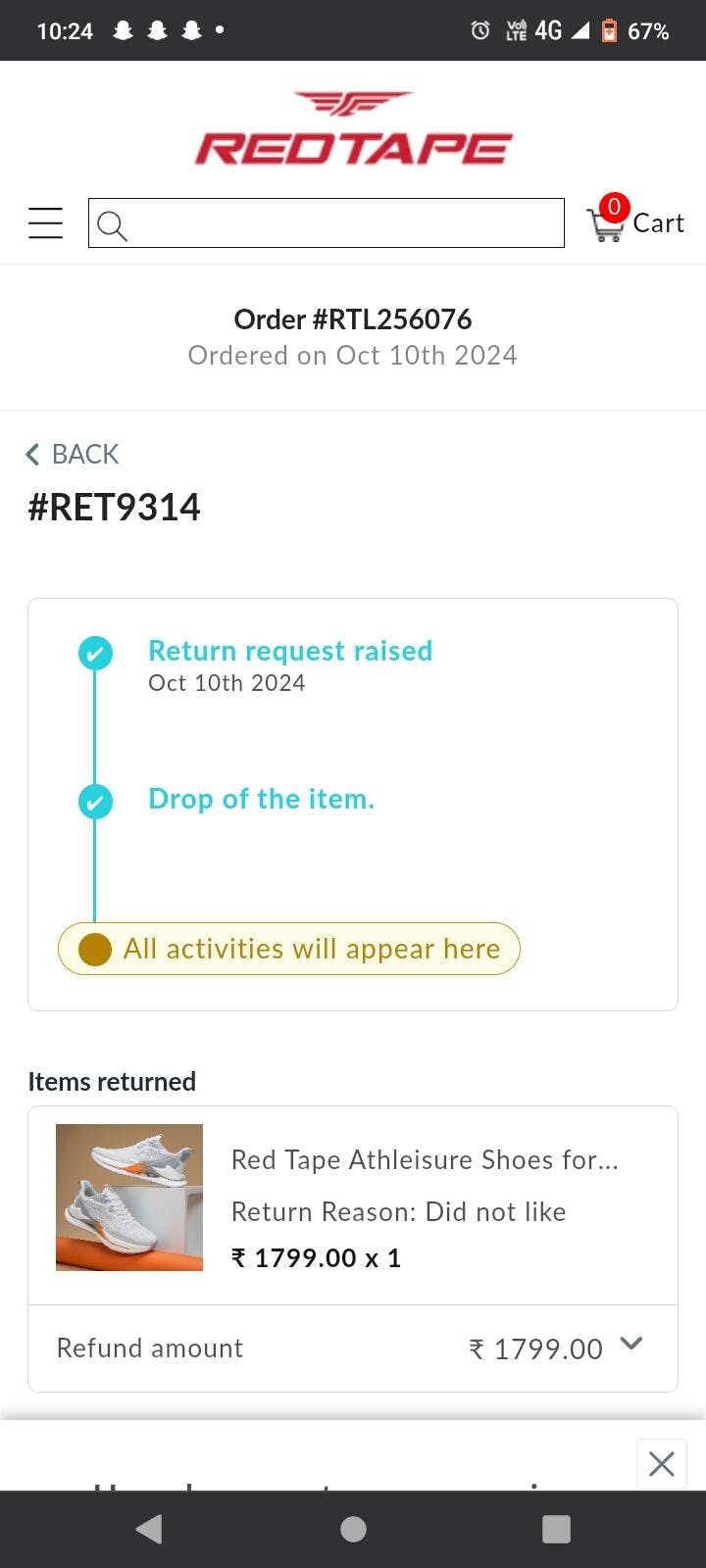Expand the refund amount breakdown chevron
This screenshot has height=1568, width=706.
pyautogui.click(x=631, y=1344)
